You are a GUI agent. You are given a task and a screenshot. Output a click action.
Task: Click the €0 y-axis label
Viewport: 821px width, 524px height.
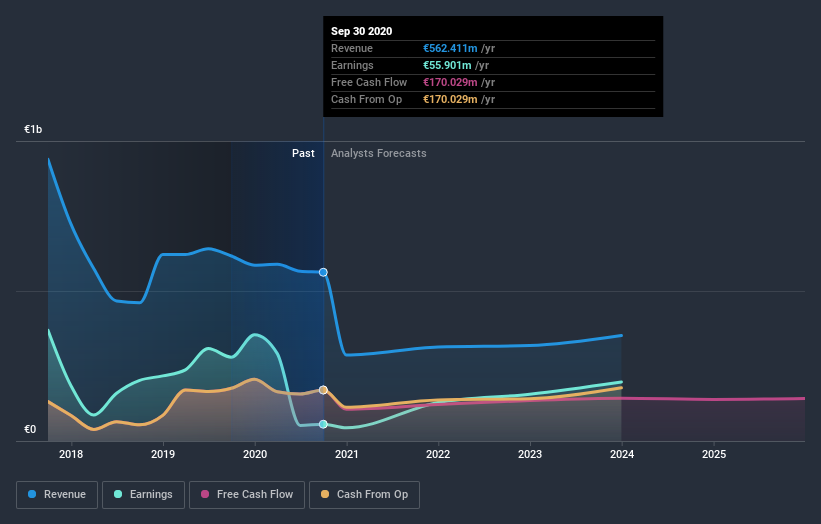[30, 429]
